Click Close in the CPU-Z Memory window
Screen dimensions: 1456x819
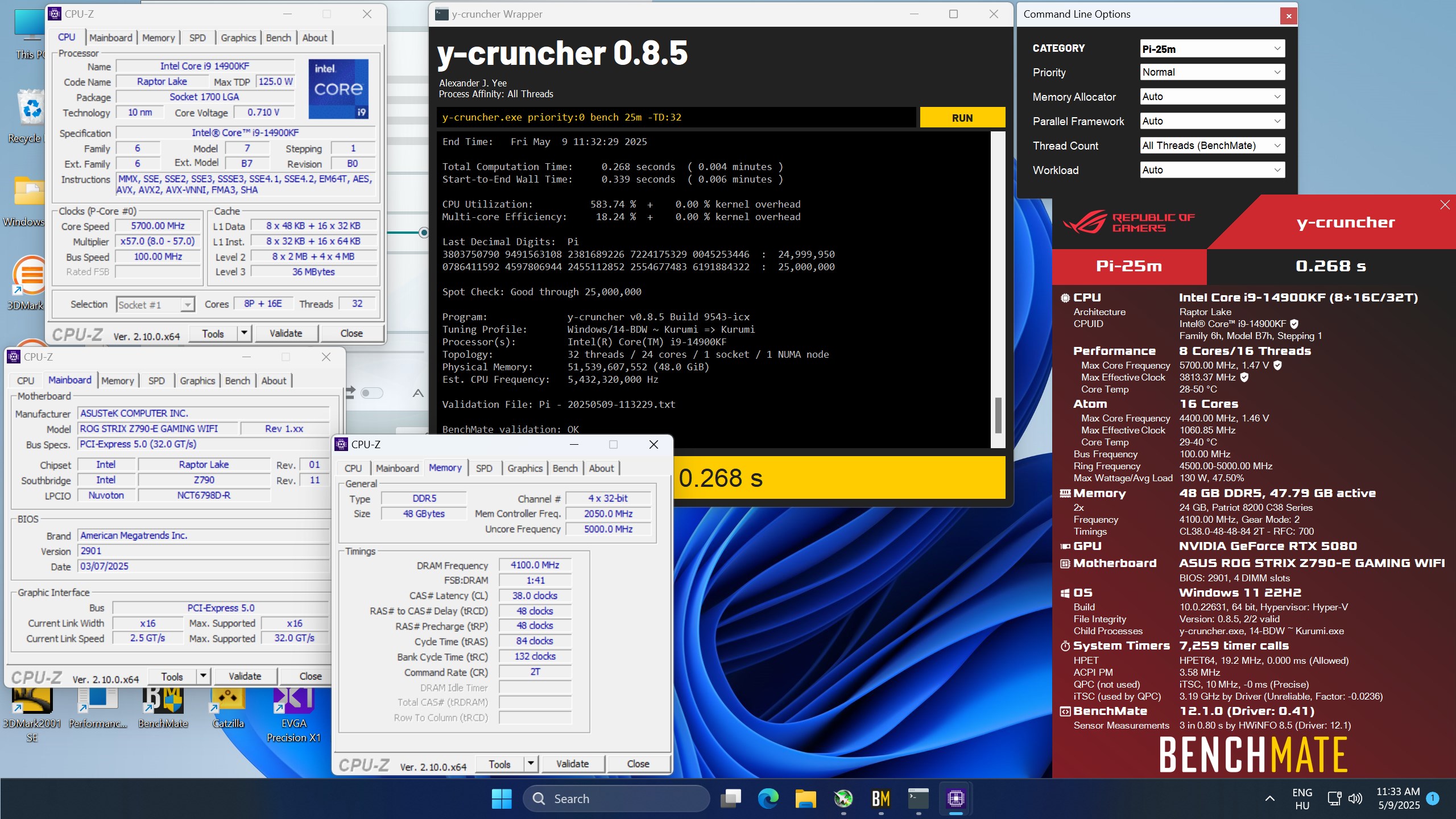coord(638,764)
